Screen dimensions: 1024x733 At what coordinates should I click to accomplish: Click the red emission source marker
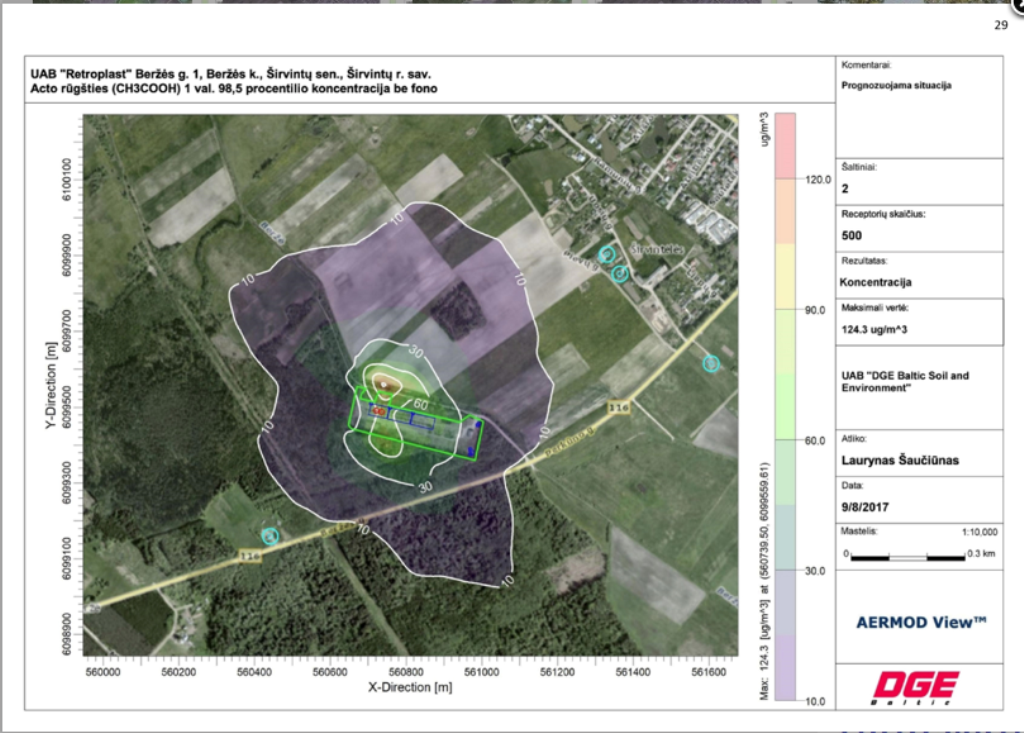[x=378, y=410]
